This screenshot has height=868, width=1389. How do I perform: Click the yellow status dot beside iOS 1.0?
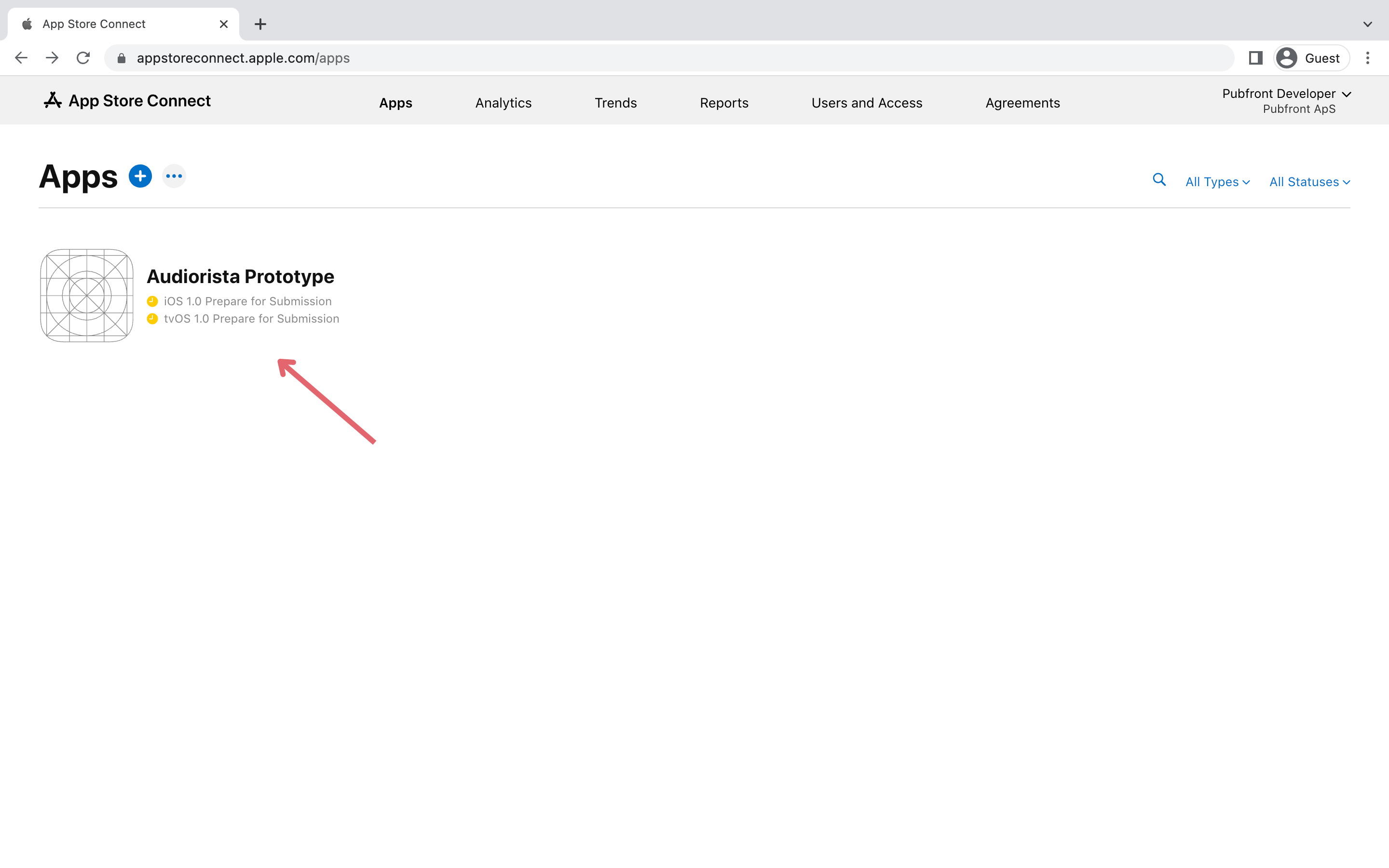tap(152, 301)
